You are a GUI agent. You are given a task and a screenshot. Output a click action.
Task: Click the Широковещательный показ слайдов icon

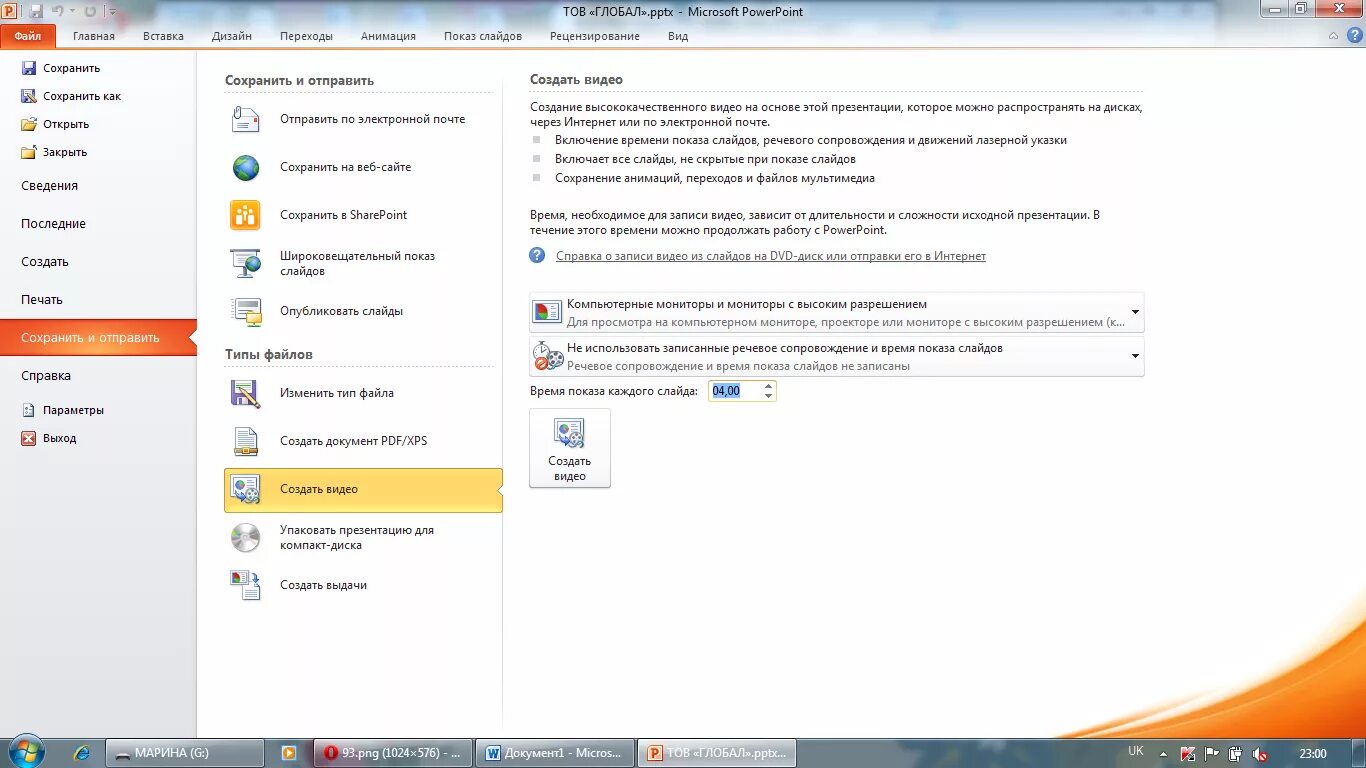(246, 263)
